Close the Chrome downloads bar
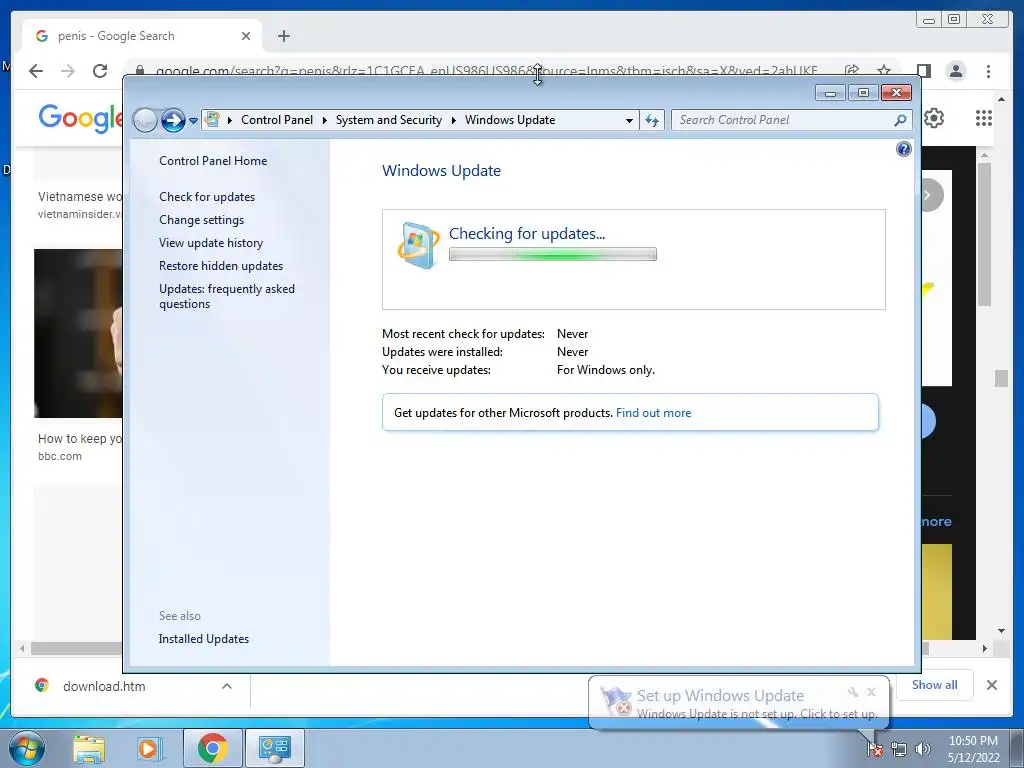The width and height of the screenshot is (1024, 768). pyautogui.click(x=991, y=685)
